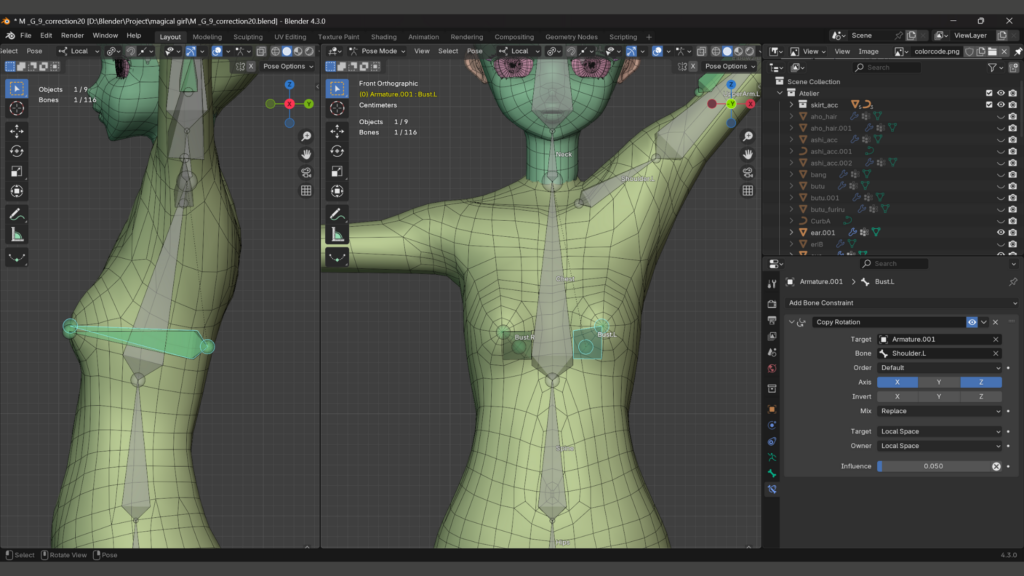Activate the Annotate pencil tool in left viewport
Screen dimensions: 1024x576
tap(17, 214)
